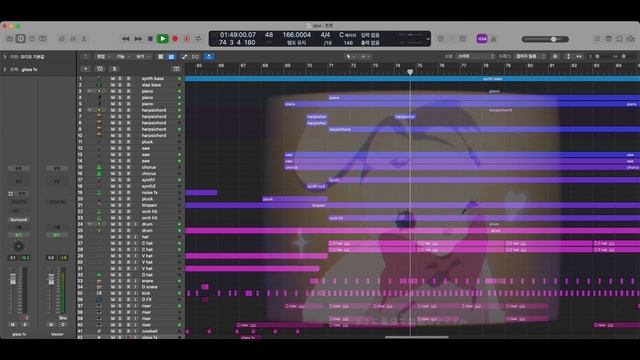Open the 기능 (Functions) menu

(x=122, y=57)
